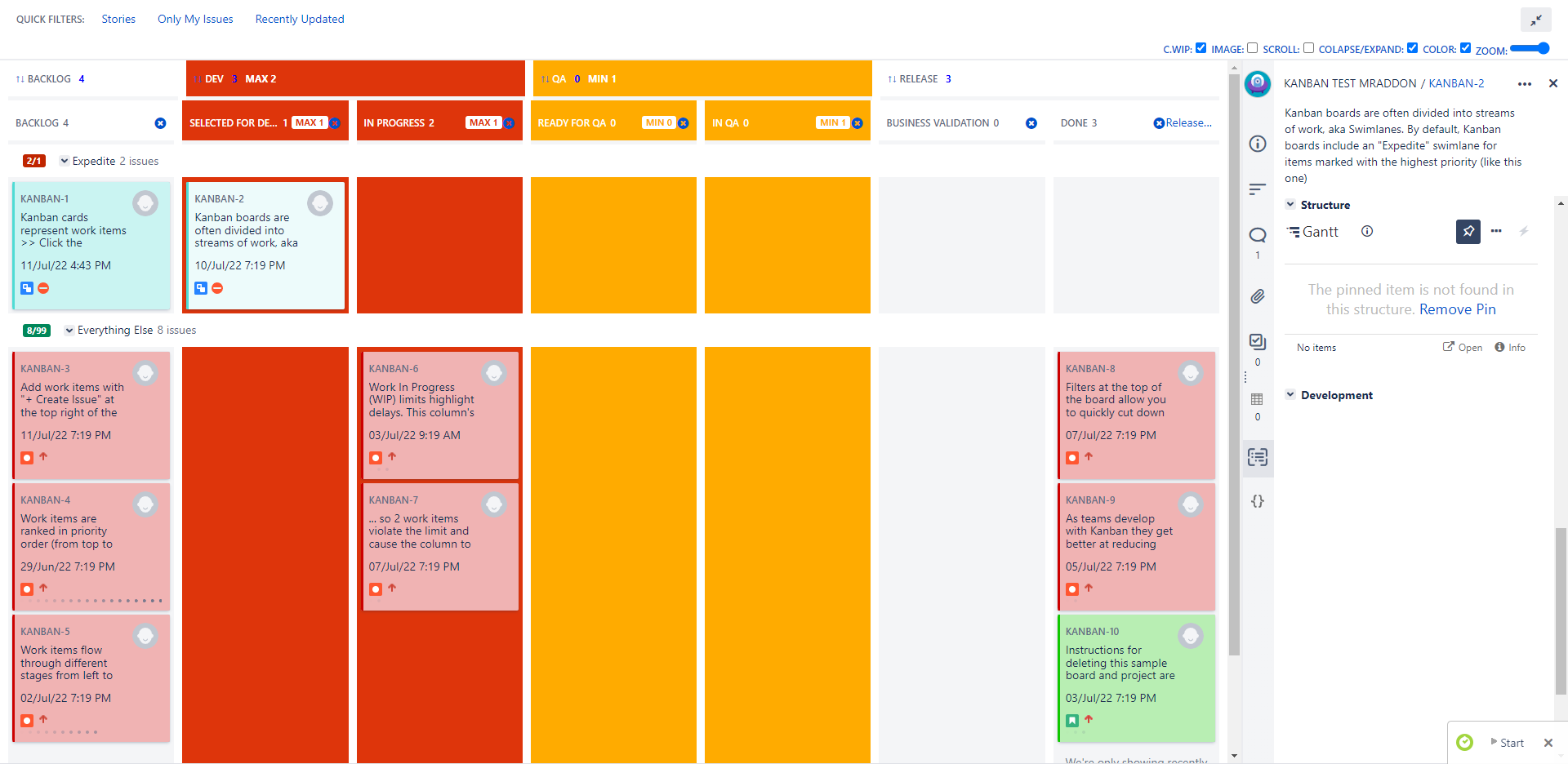Enable the IMAGE checkbox
The image size is (1568, 764).
coord(1252,48)
